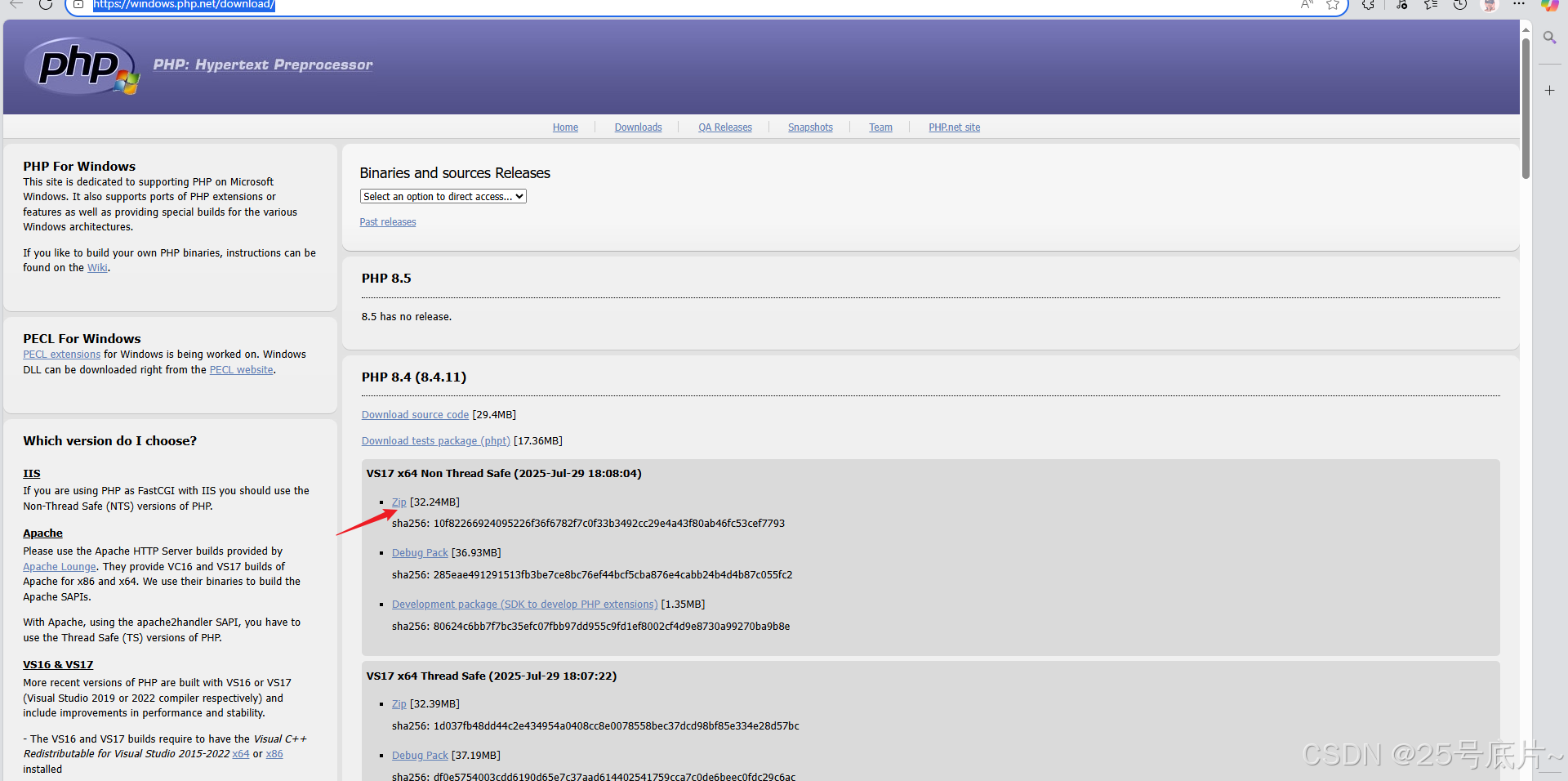Open the Development package SDK link
Screen dimensions: 1568x781
[x=524, y=605]
